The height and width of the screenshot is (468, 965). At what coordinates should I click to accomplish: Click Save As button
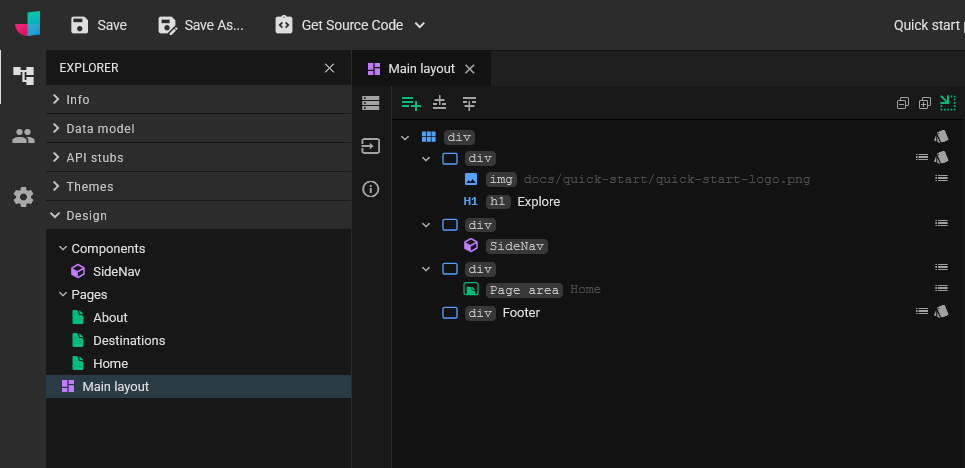point(201,25)
